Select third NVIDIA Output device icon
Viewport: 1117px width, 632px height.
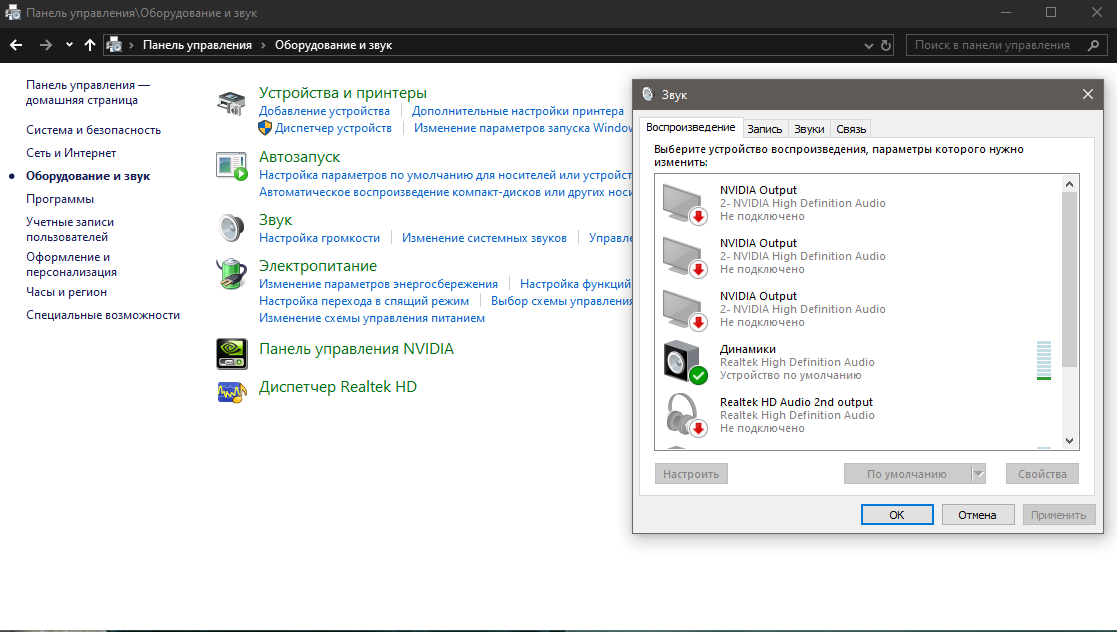pos(685,309)
